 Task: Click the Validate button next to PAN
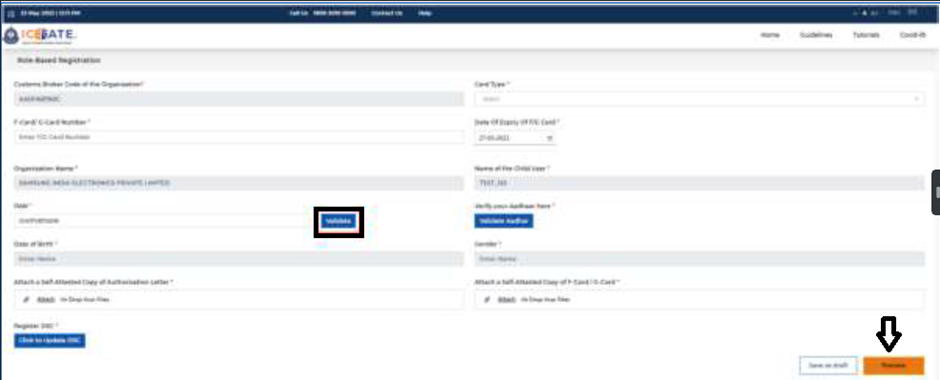click(x=338, y=222)
